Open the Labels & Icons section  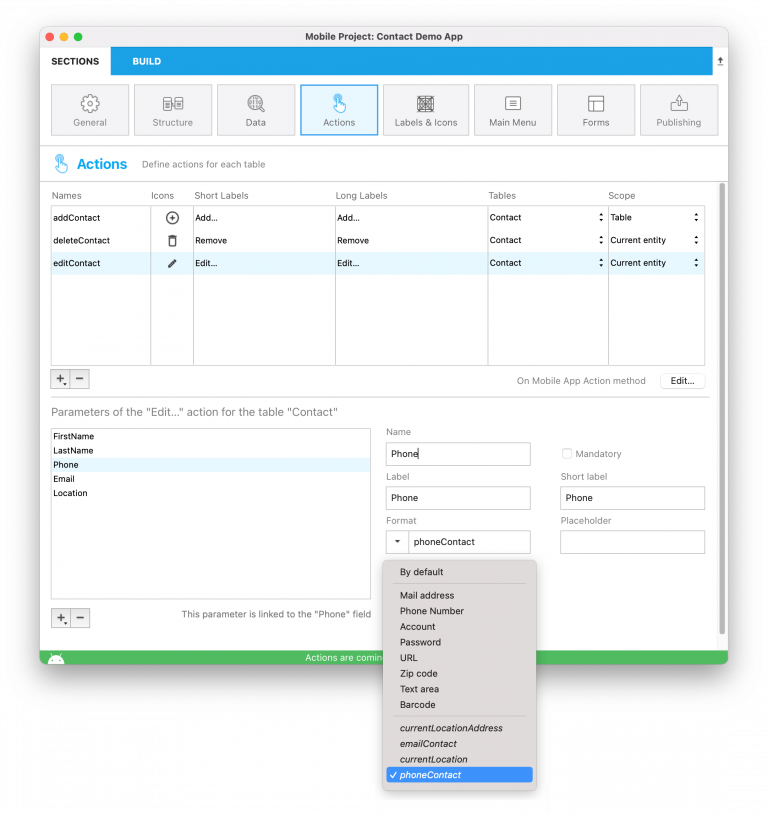point(426,110)
